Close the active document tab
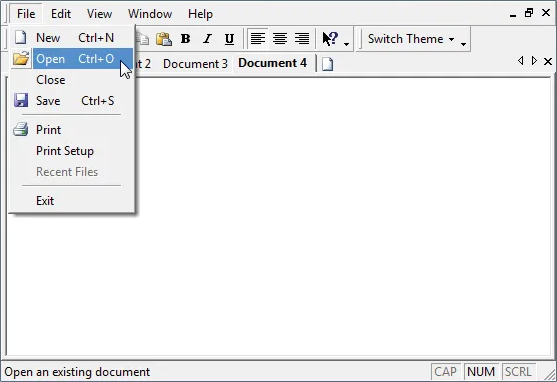The height and width of the screenshot is (382, 557). [x=548, y=61]
